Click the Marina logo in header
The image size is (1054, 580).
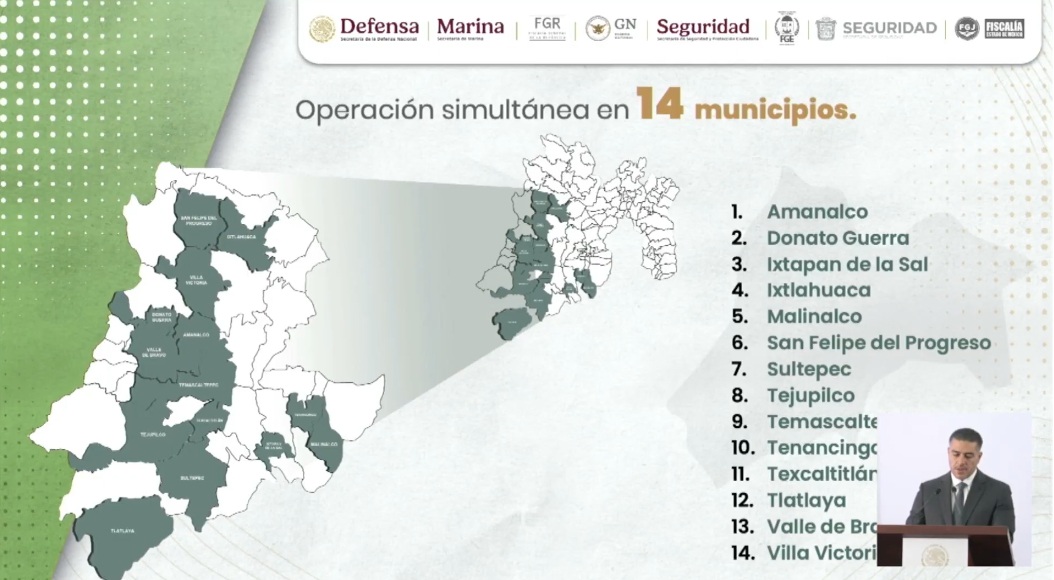(x=470, y=29)
